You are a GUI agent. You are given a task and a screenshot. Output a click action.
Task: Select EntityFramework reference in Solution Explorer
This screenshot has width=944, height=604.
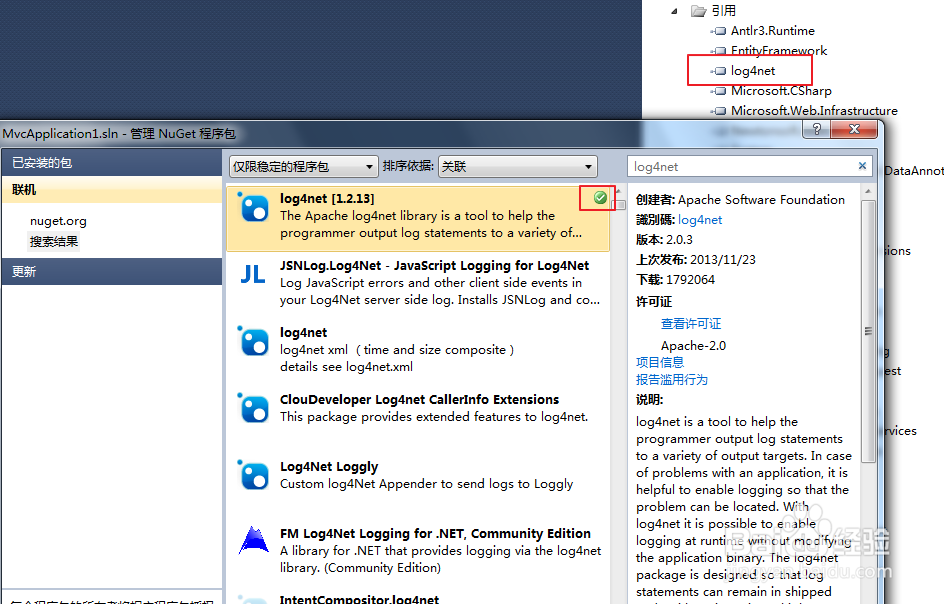tap(778, 51)
